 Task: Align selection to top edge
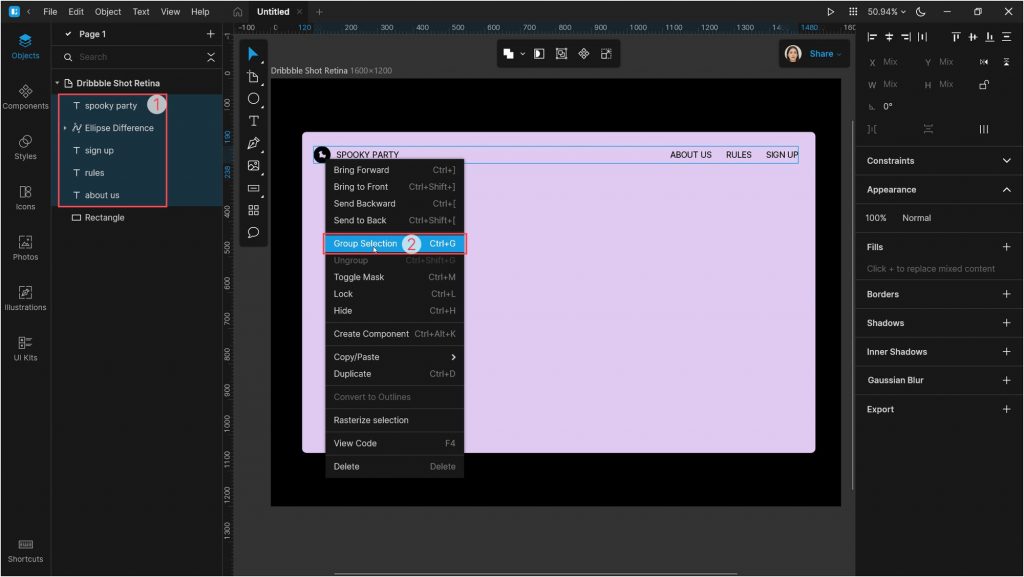[956, 37]
